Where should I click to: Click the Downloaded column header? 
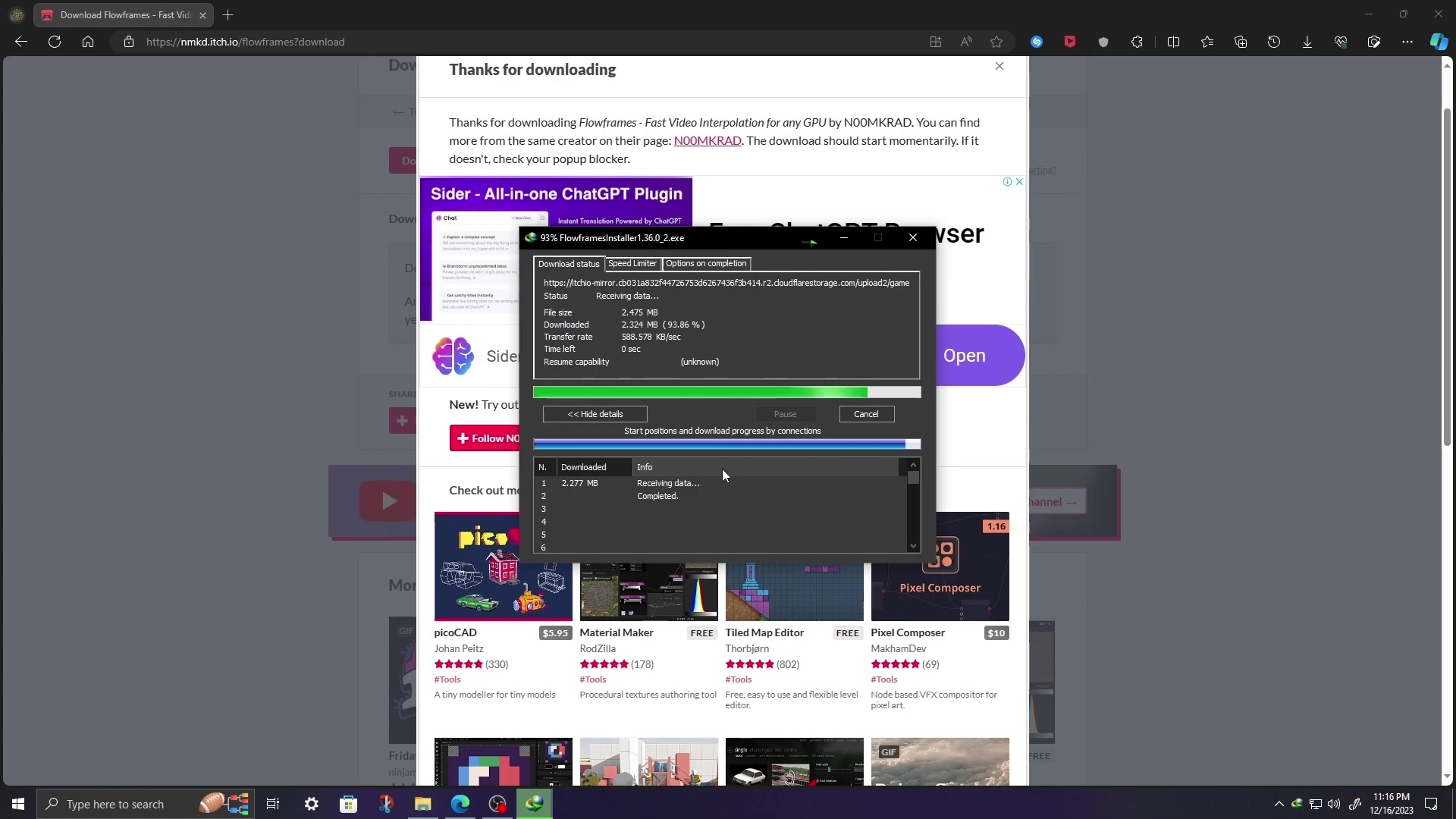click(x=595, y=467)
